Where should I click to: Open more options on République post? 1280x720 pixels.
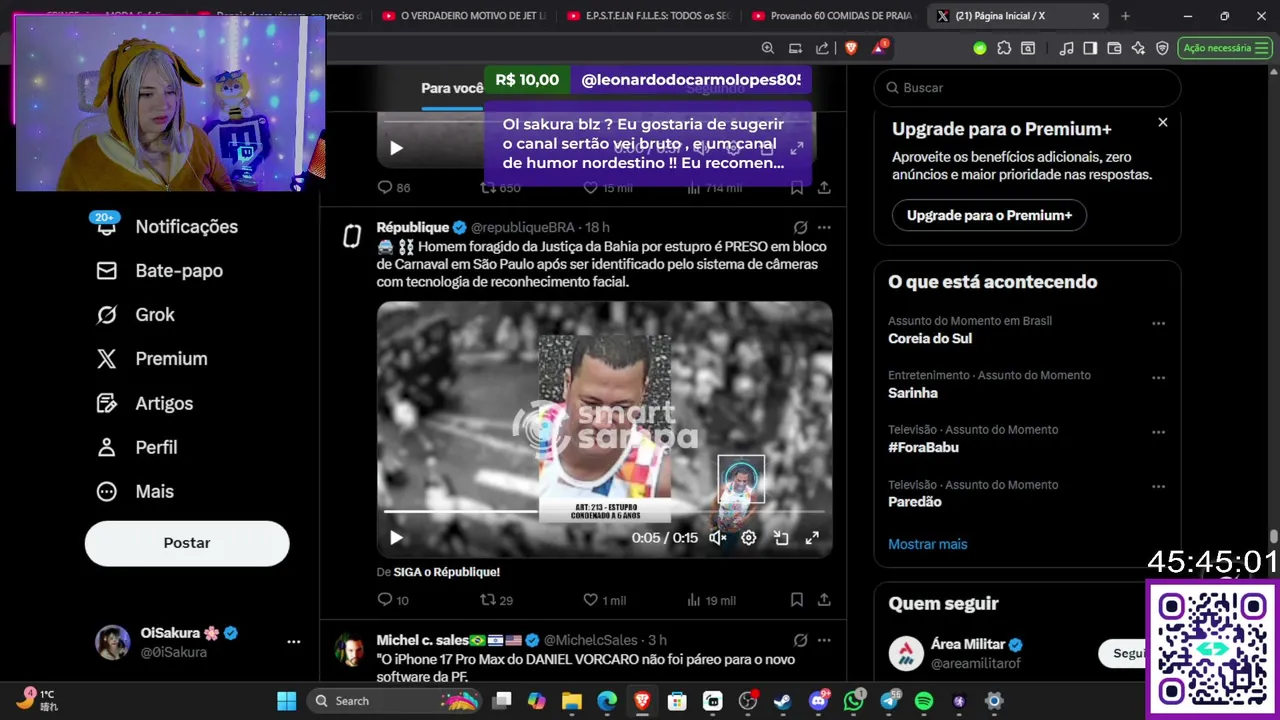[x=824, y=228]
